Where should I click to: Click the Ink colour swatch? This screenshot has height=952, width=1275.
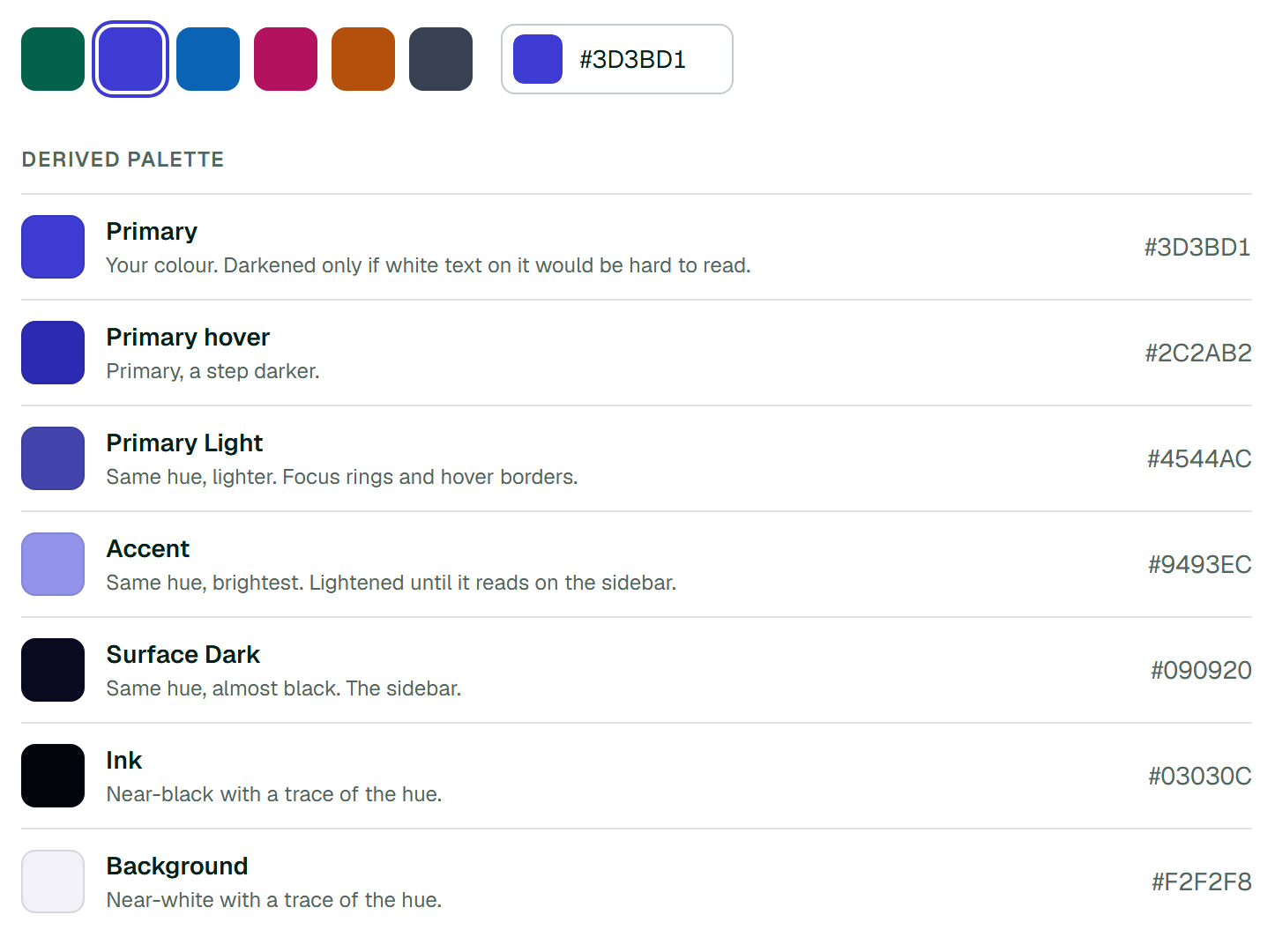pos(53,776)
